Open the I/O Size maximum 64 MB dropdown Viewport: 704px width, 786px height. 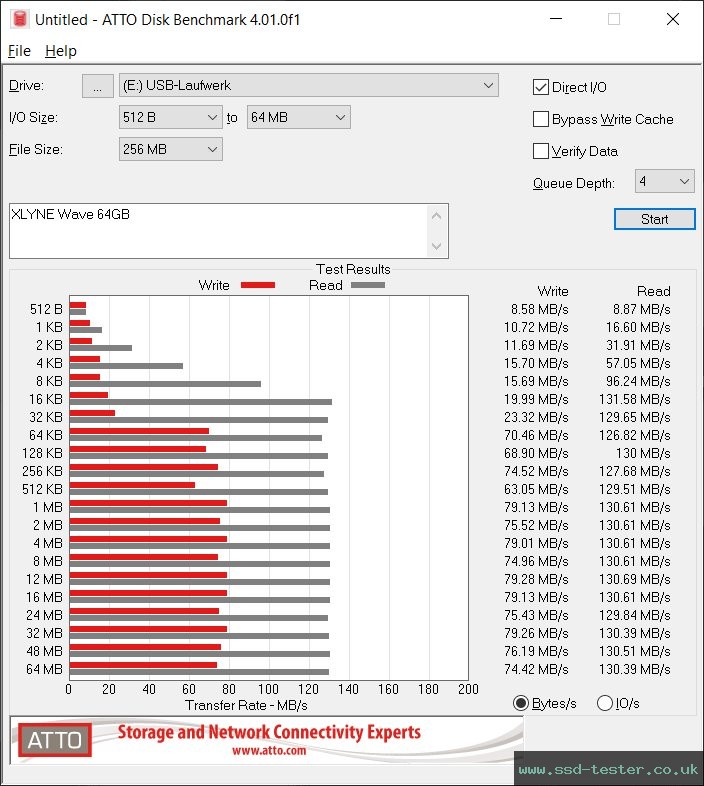pyautogui.click(x=298, y=117)
